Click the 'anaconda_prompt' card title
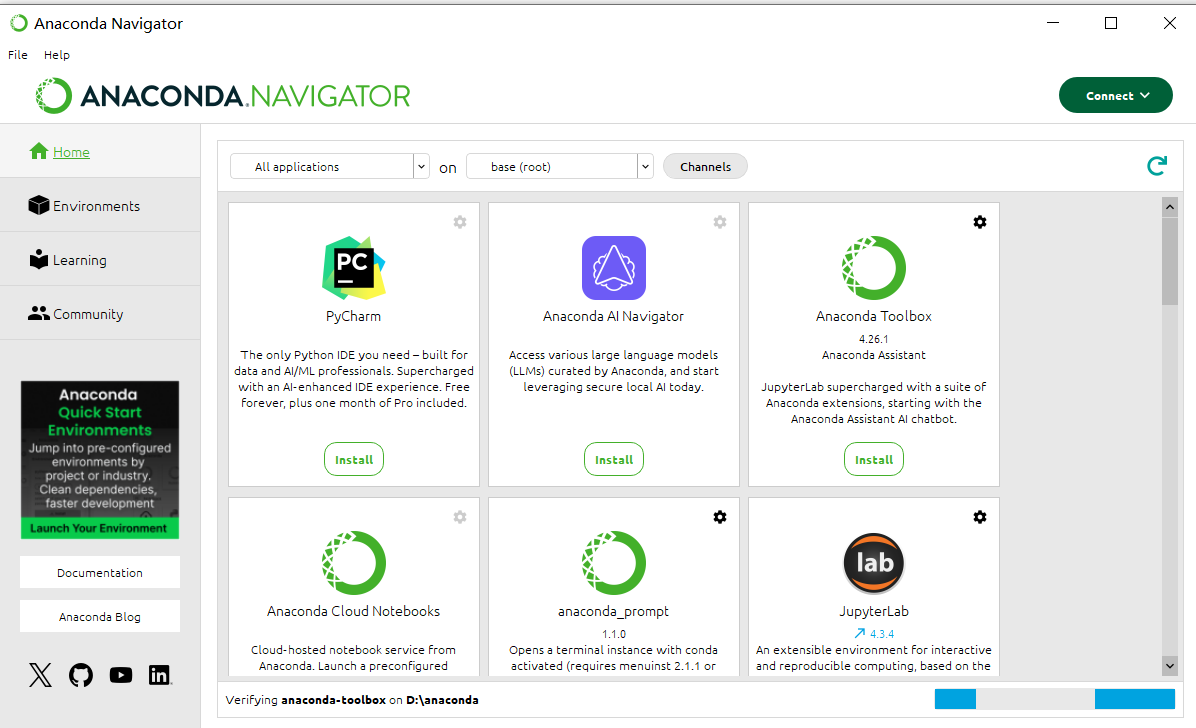The height and width of the screenshot is (728, 1196). [614, 611]
